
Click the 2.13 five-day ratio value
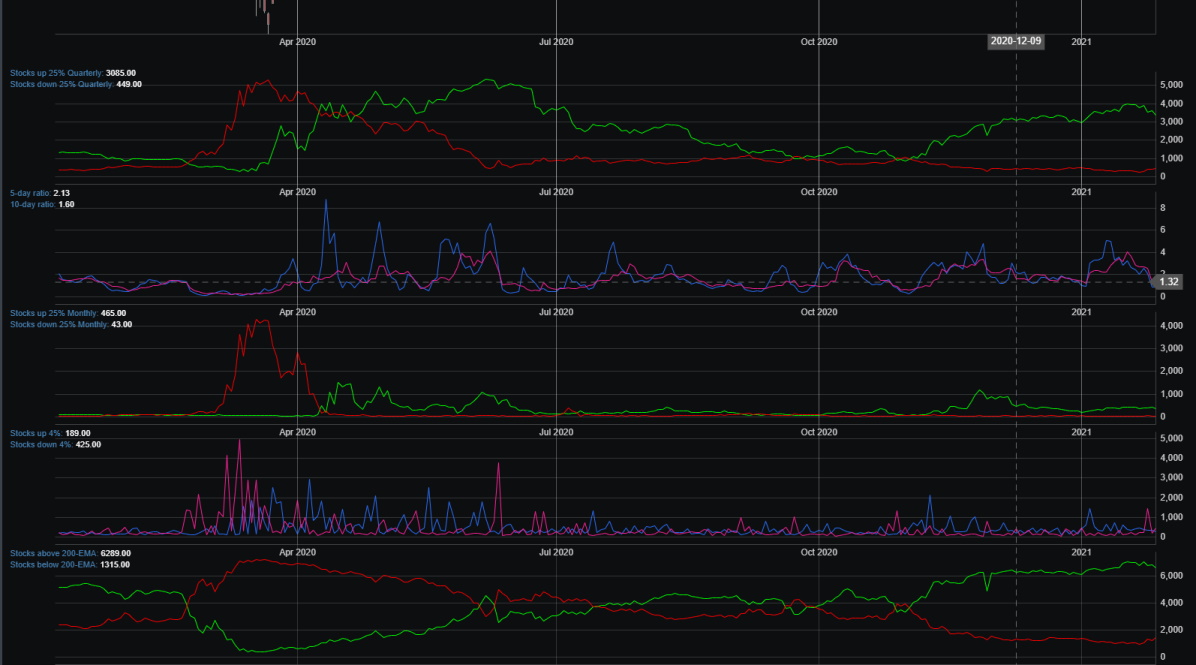click(x=62, y=193)
